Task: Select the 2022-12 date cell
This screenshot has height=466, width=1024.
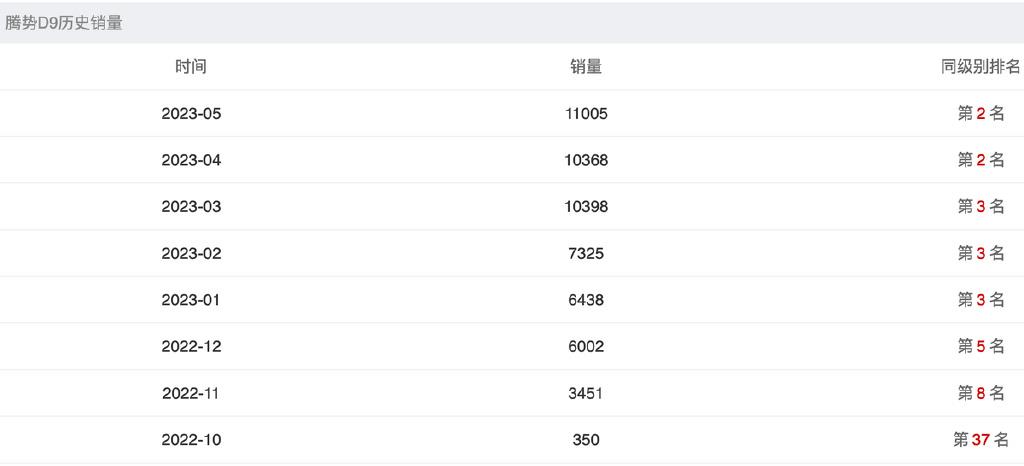Action: (x=191, y=347)
